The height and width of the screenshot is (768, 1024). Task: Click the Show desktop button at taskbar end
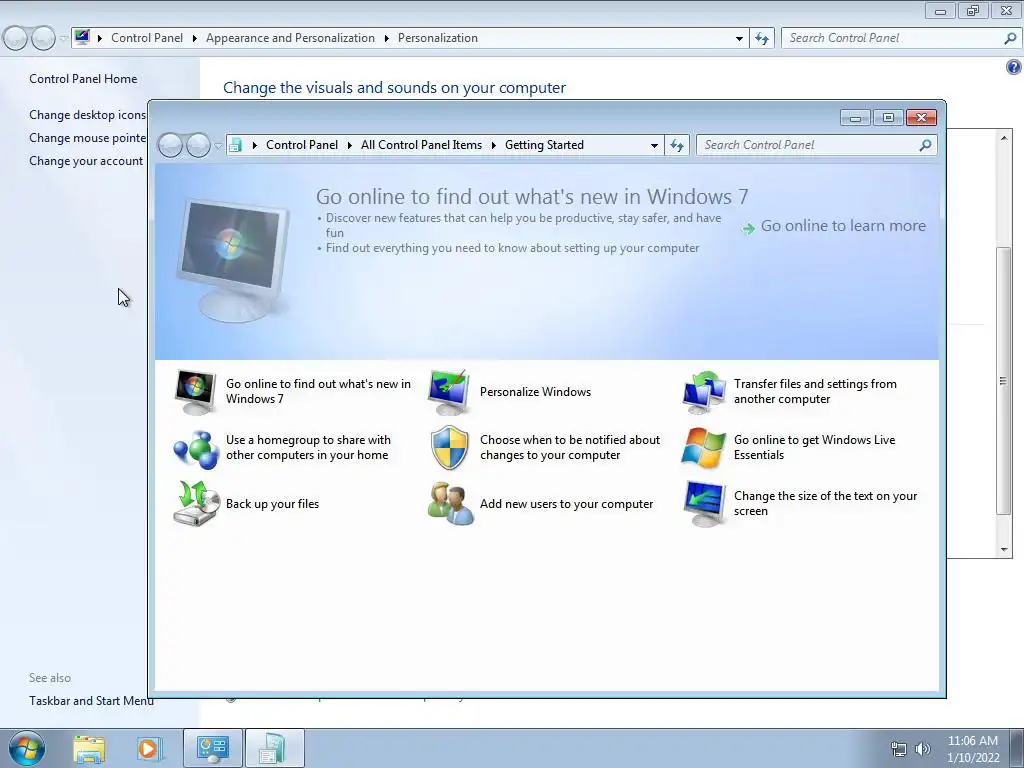pos(1017,748)
